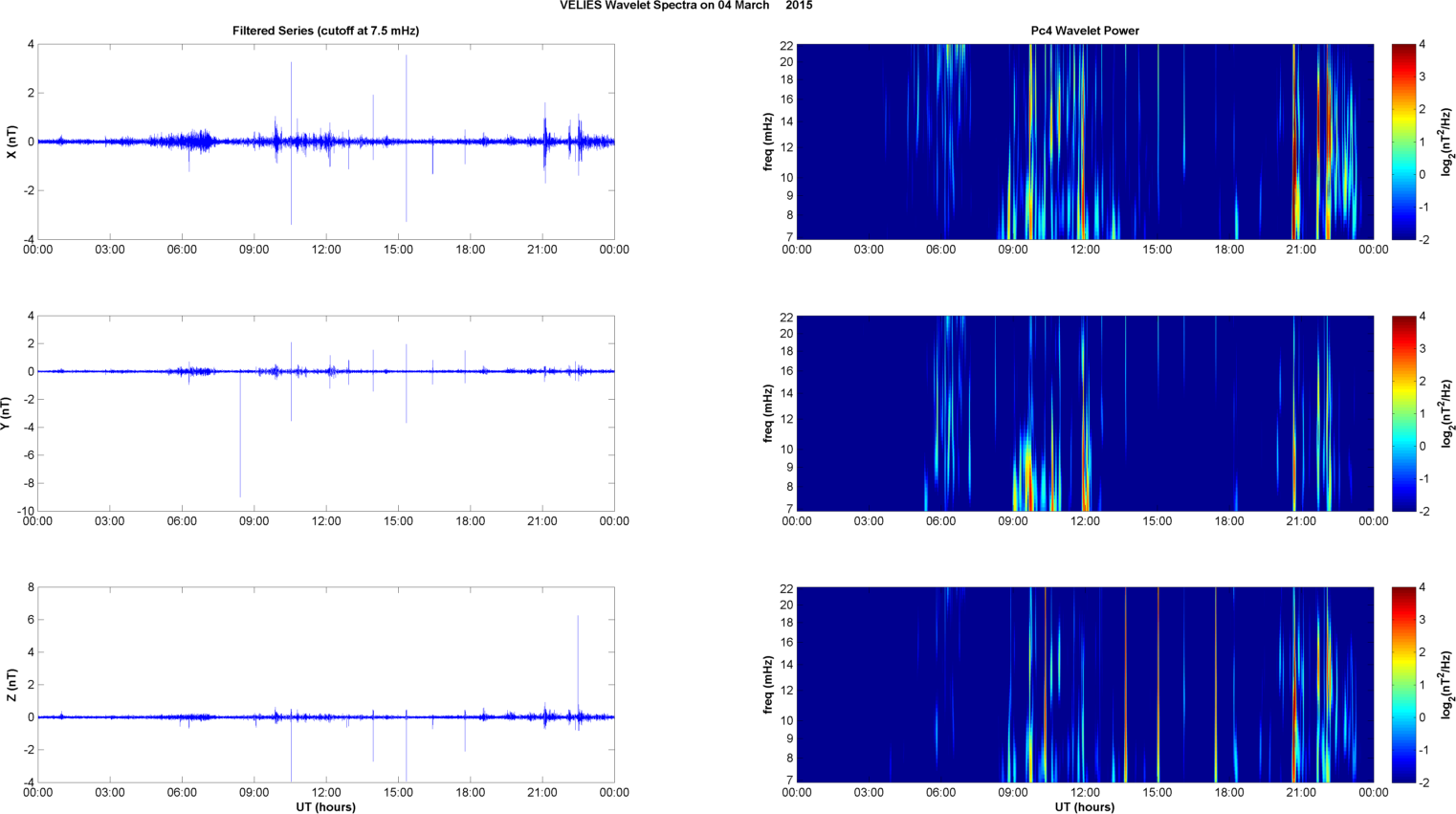Select the Filtered Series plot title

click(x=325, y=31)
